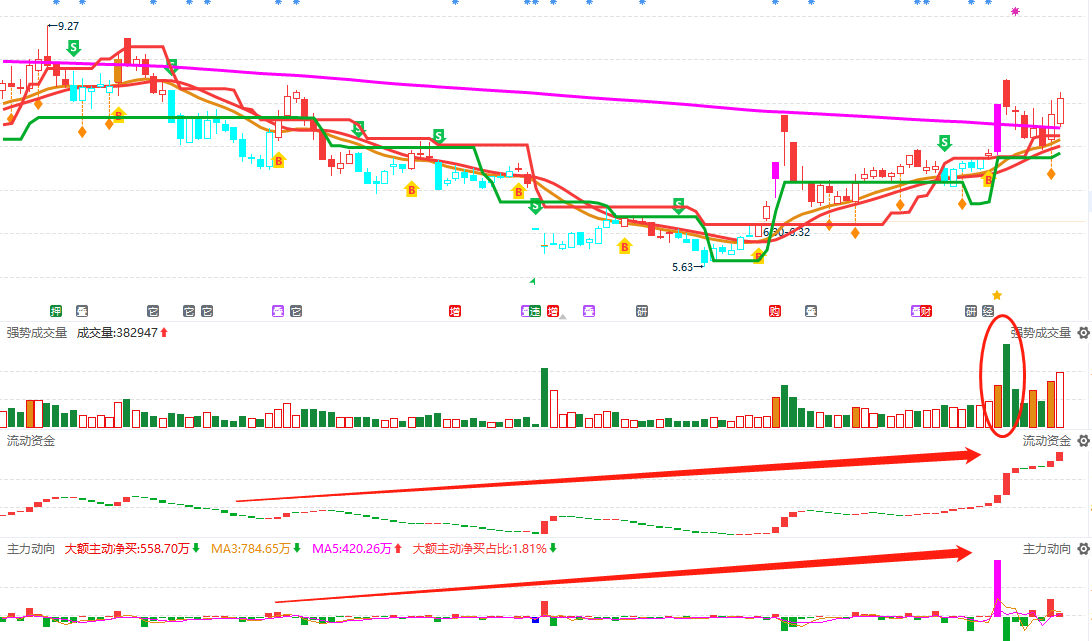
Task: Expand the 流动资金 indicator name beside its gear
Action: click(1046, 441)
